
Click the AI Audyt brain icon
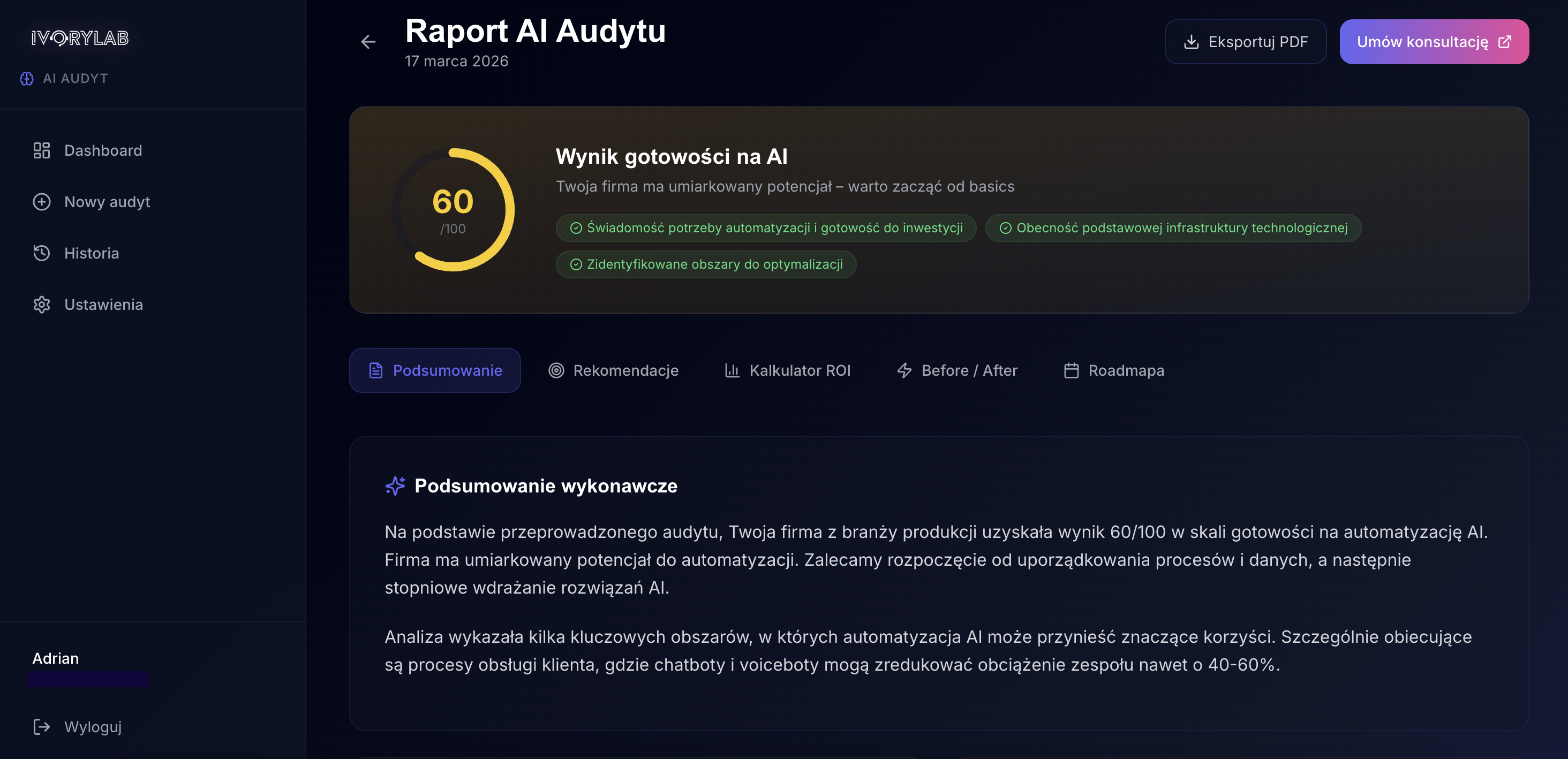point(26,79)
